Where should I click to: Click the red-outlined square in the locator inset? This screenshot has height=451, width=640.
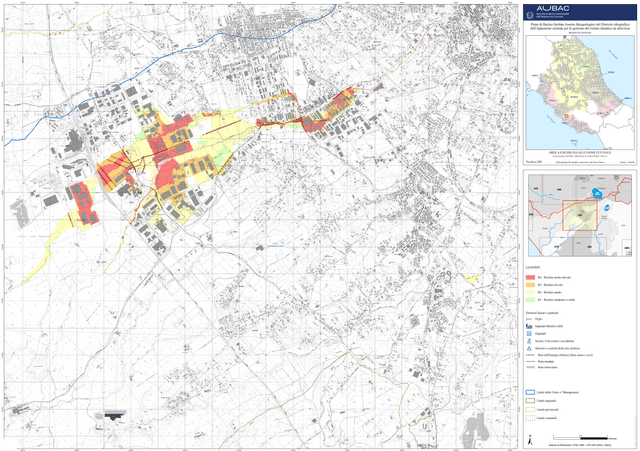[578, 217]
